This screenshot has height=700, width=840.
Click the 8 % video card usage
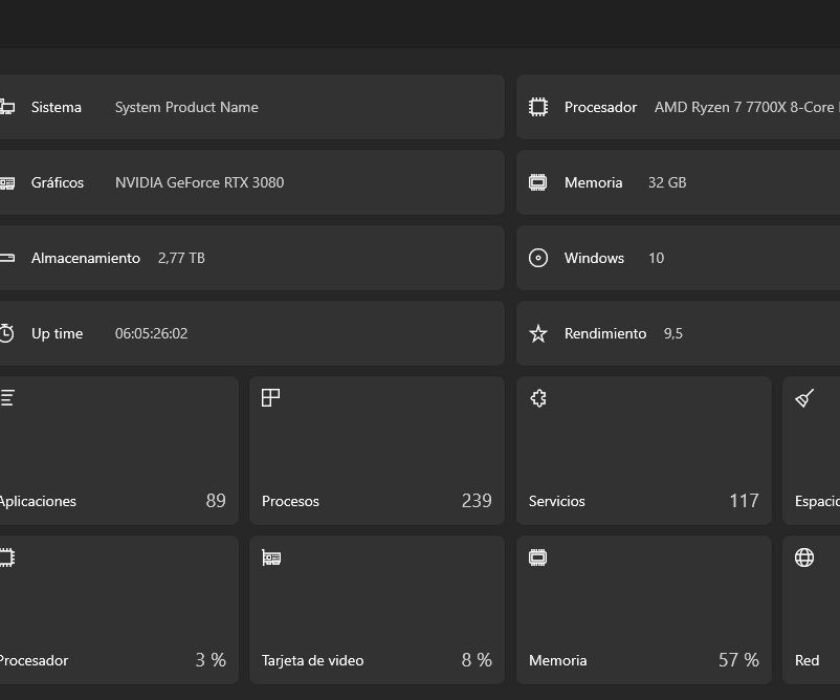coord(476,660)
